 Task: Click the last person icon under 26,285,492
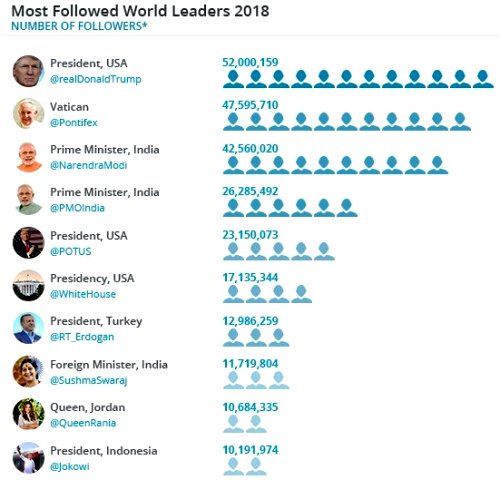coord(347,208)
